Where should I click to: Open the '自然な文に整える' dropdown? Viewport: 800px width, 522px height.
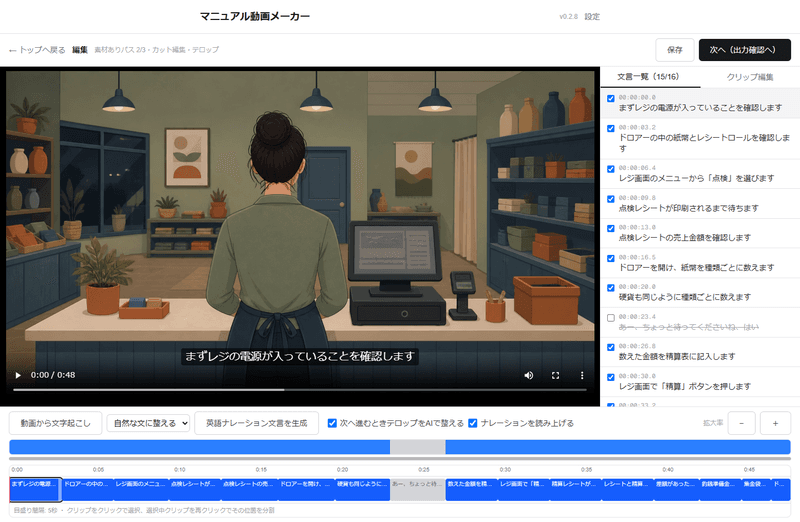pos(148,423)
